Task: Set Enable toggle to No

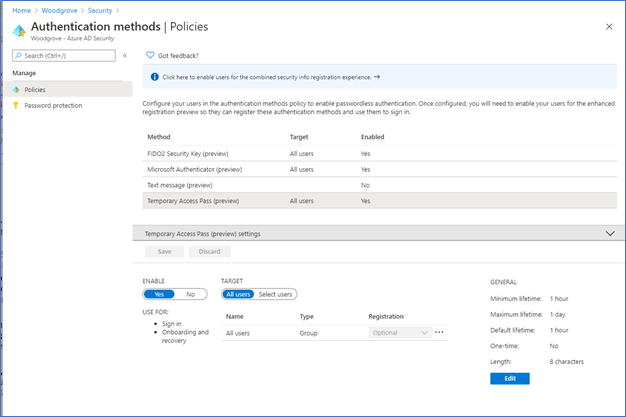Action: 190,294
